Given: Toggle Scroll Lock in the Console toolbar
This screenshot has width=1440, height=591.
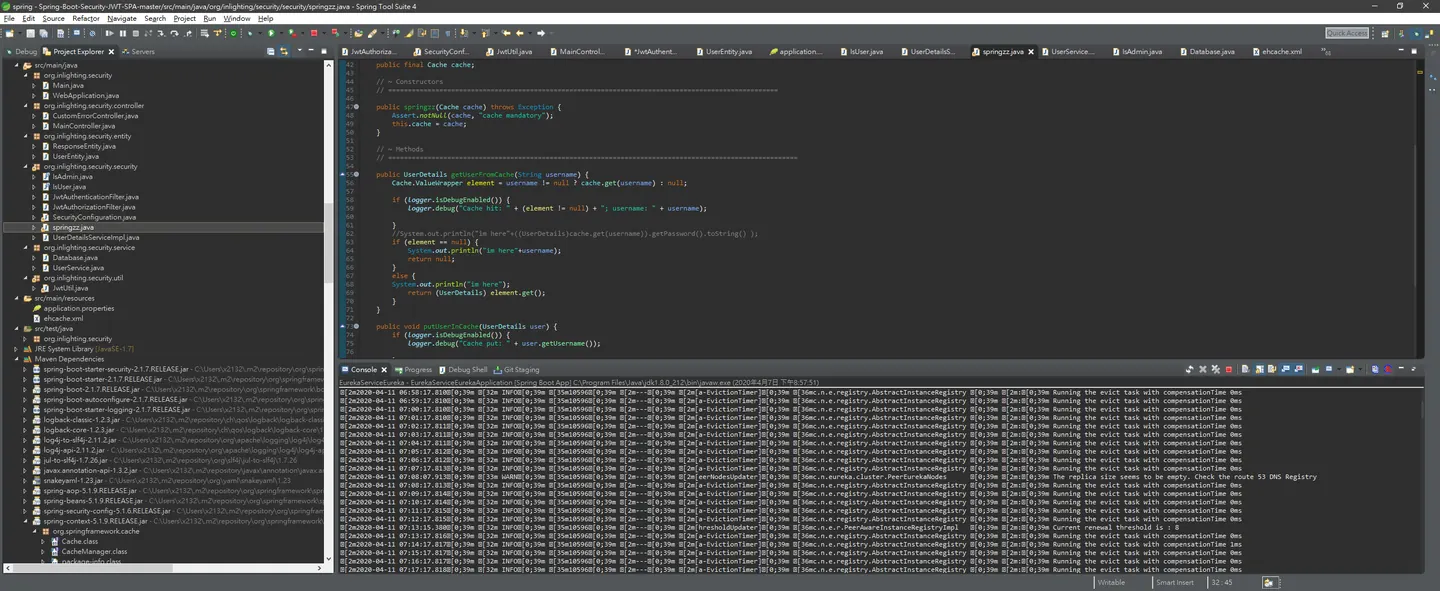Looking at the screenshot, I should pos(1260,369).
